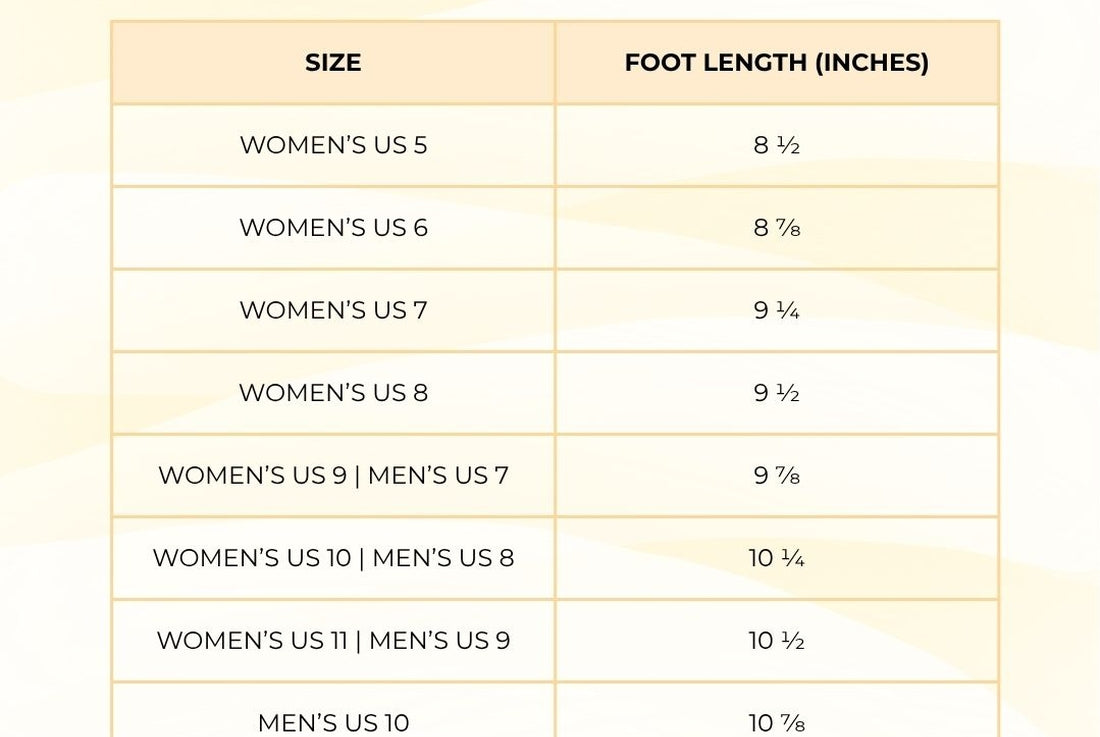Select the WOMEN'S US 6 cell
Viewport: 1100px width, 737px height.
(x=333, y=228)
